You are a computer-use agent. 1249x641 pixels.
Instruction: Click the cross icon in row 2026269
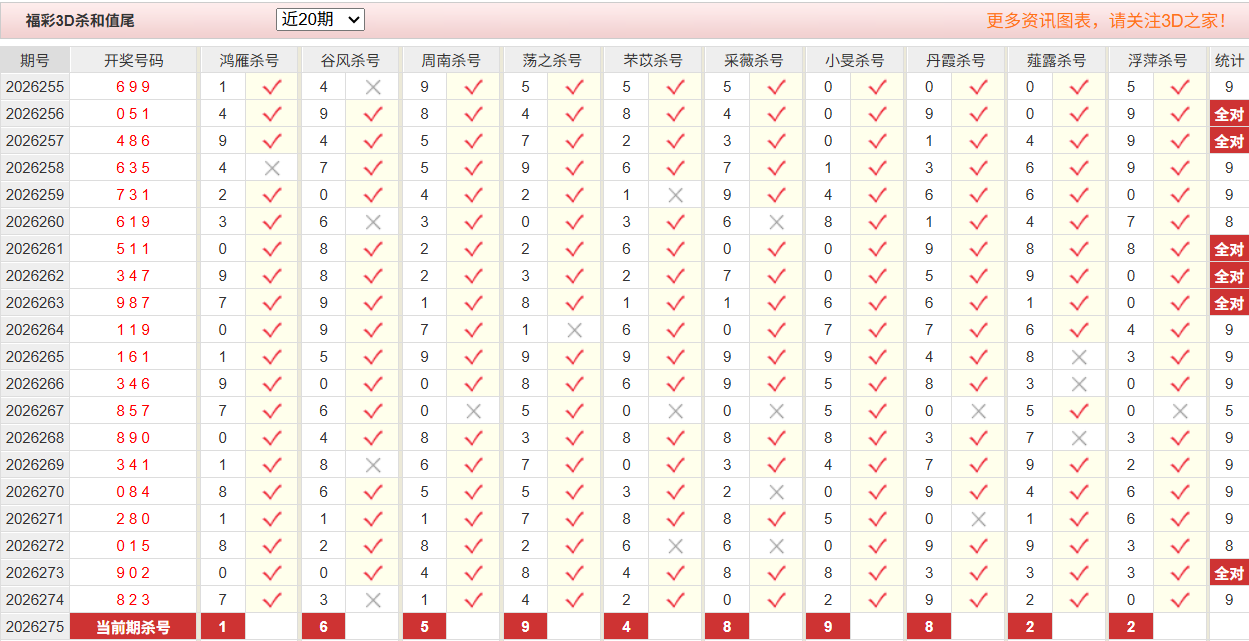[x=373, y=465]
